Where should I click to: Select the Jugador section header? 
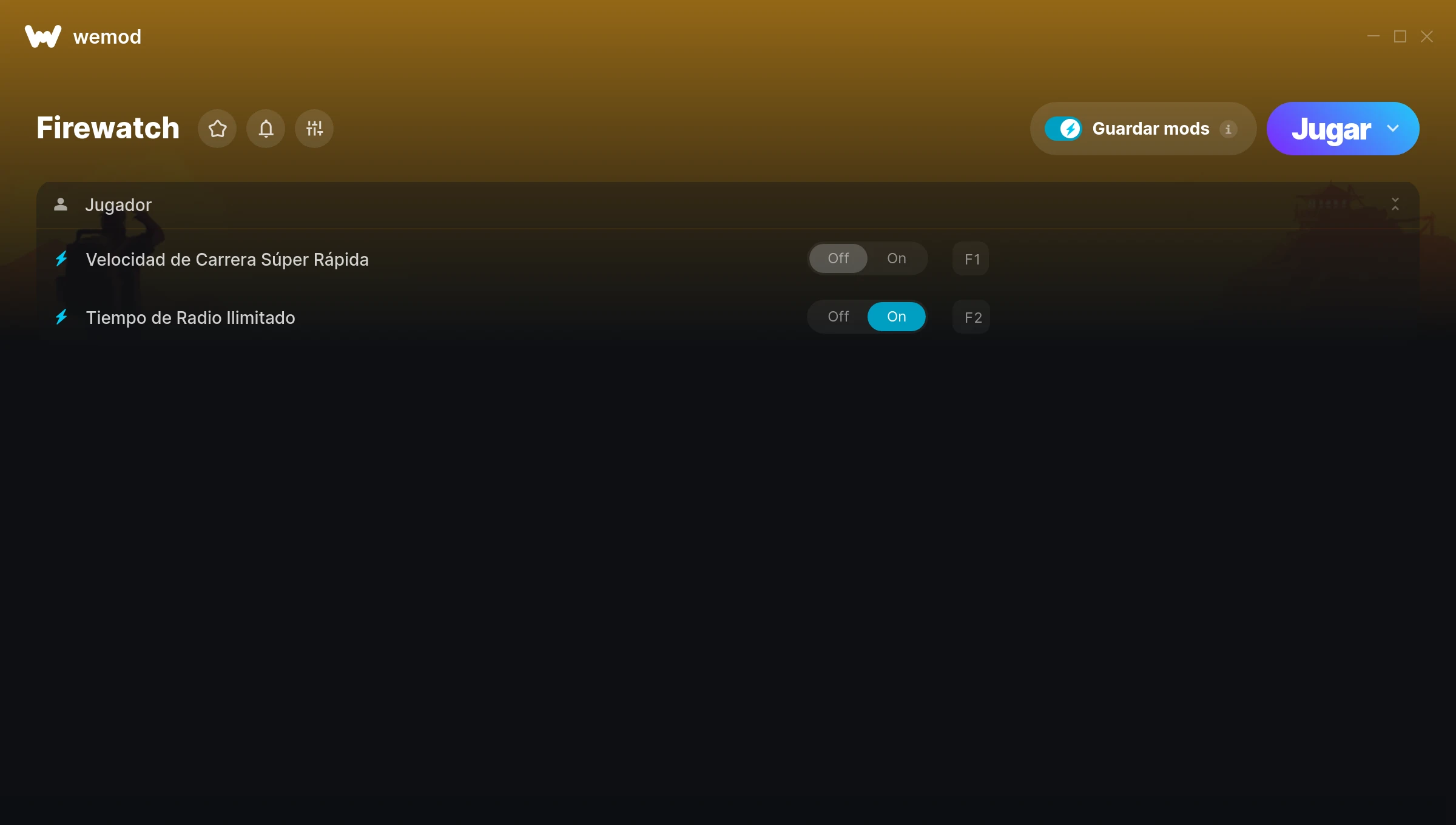pyautogui.click(x=728, y=205)
